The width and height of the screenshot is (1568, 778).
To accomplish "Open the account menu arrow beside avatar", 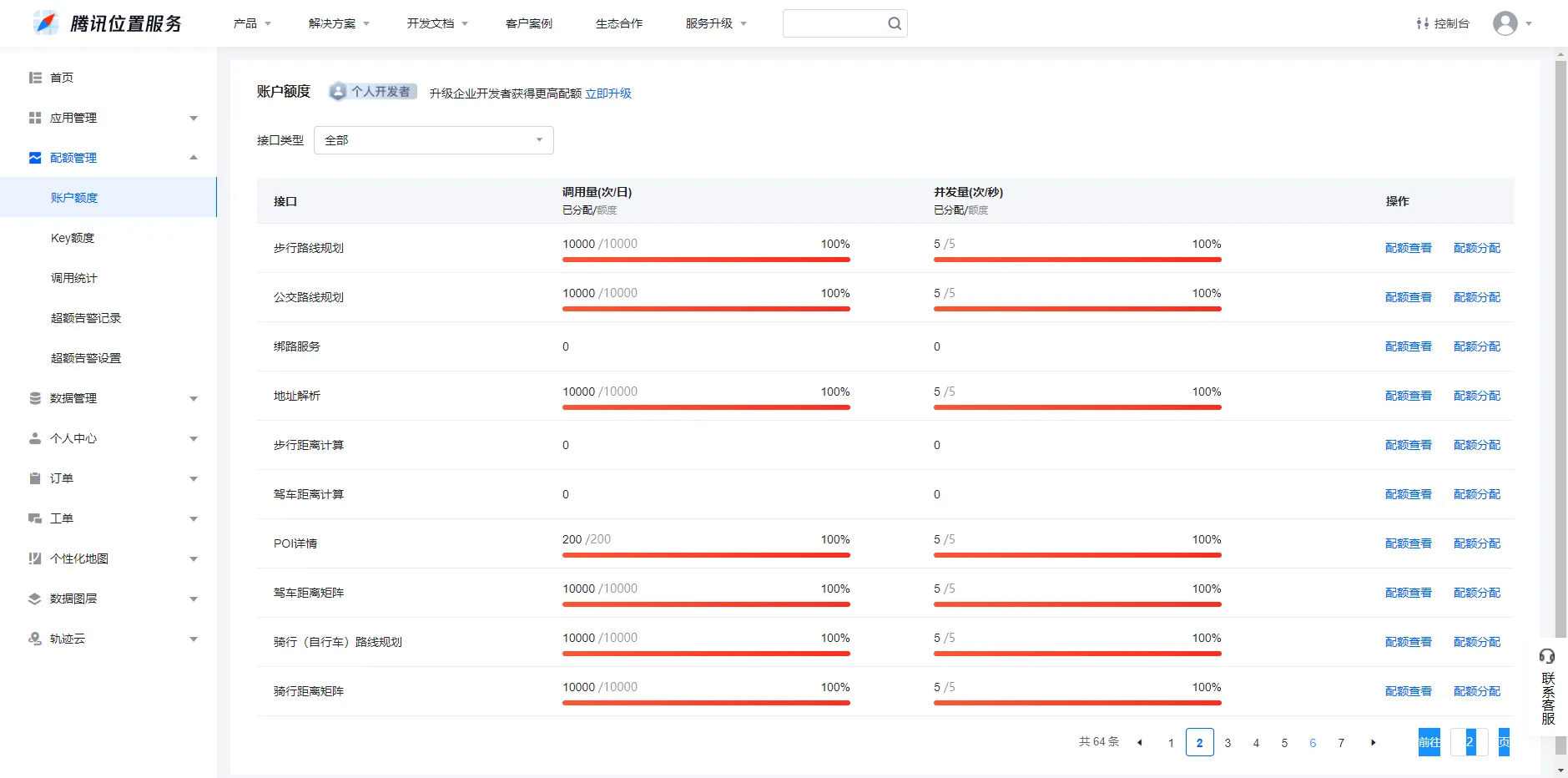I will pyautogui.click(x=1529, y=23).
